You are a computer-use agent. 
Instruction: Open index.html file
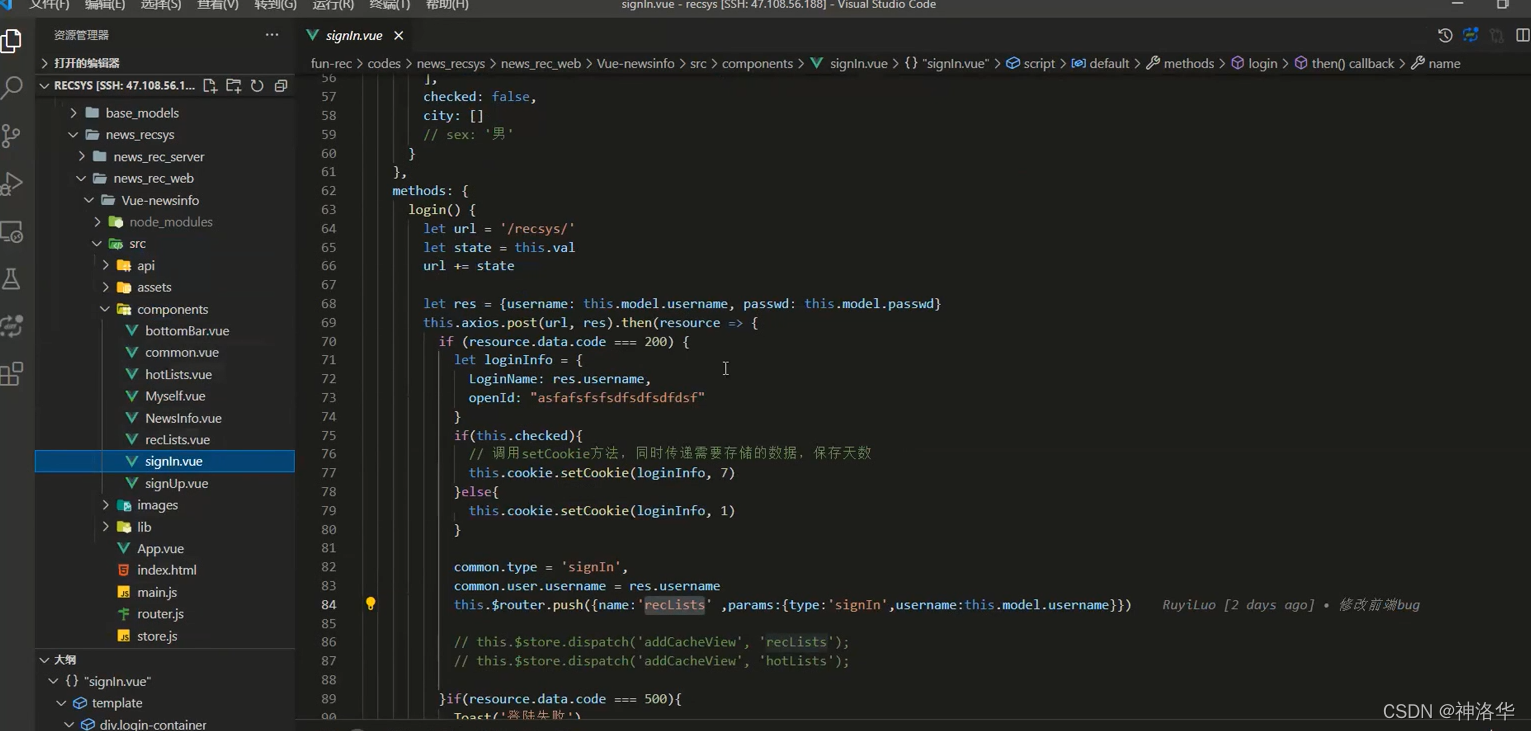pos(165,570)
